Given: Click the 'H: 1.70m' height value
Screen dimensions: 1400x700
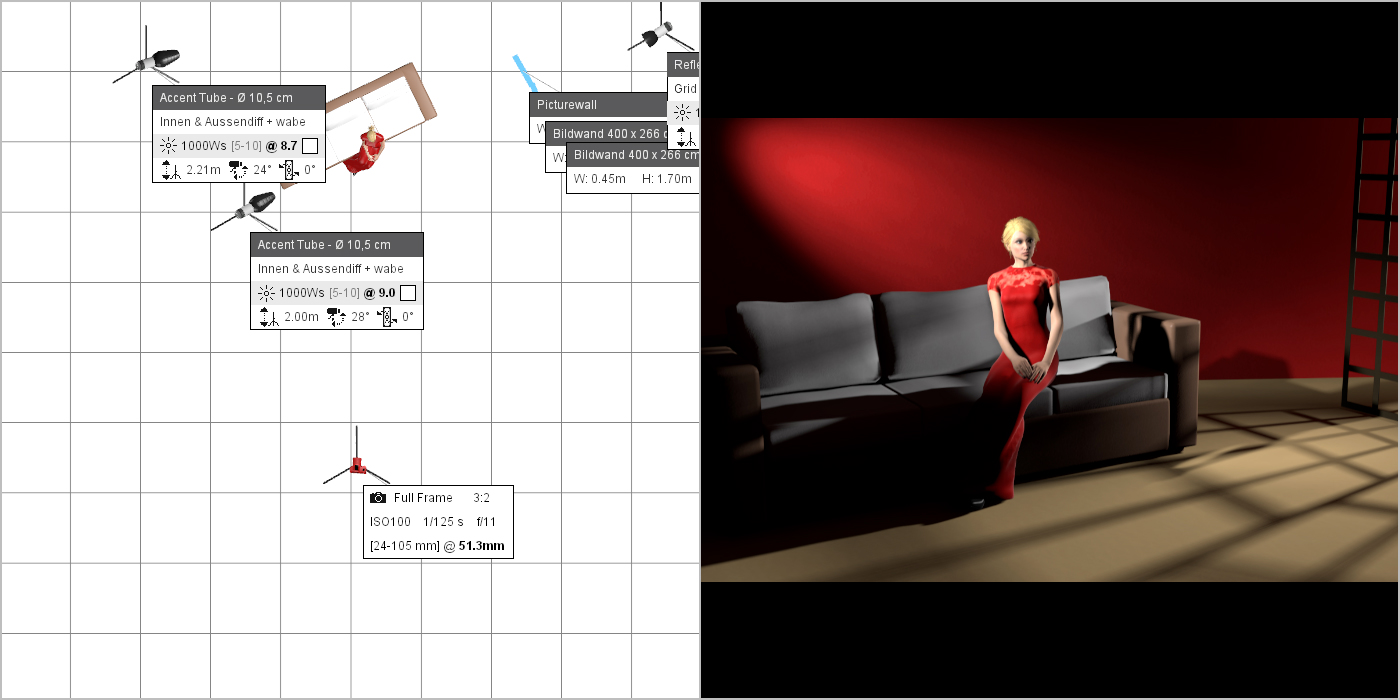Looking at the screenshot, I should click(x=667, y=180).
